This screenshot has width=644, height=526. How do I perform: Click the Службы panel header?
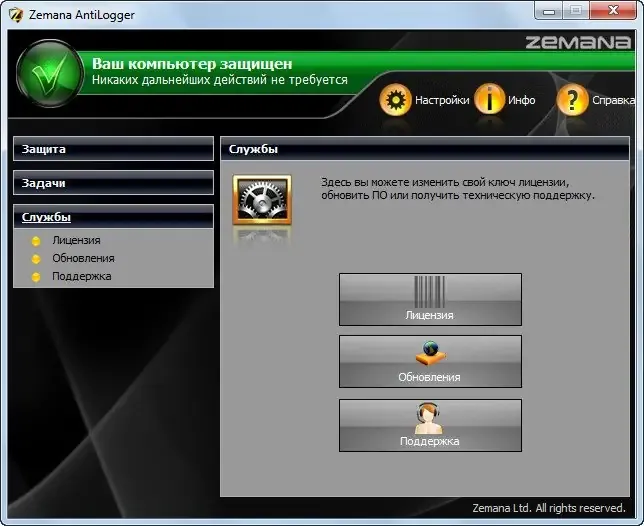[425, 149]
